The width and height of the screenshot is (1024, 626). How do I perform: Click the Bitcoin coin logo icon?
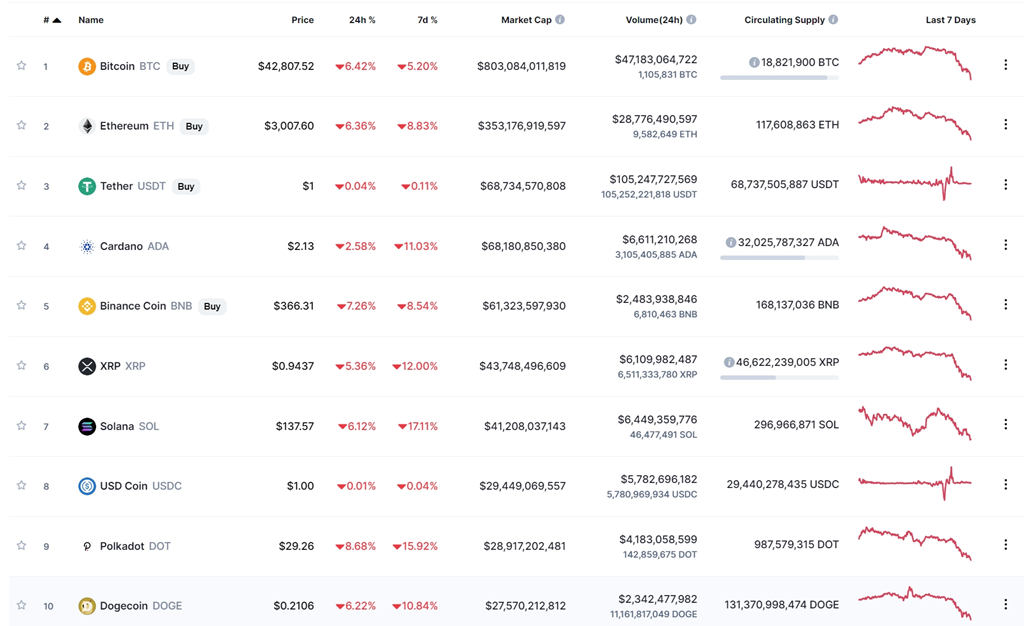(x=87, y=66)
